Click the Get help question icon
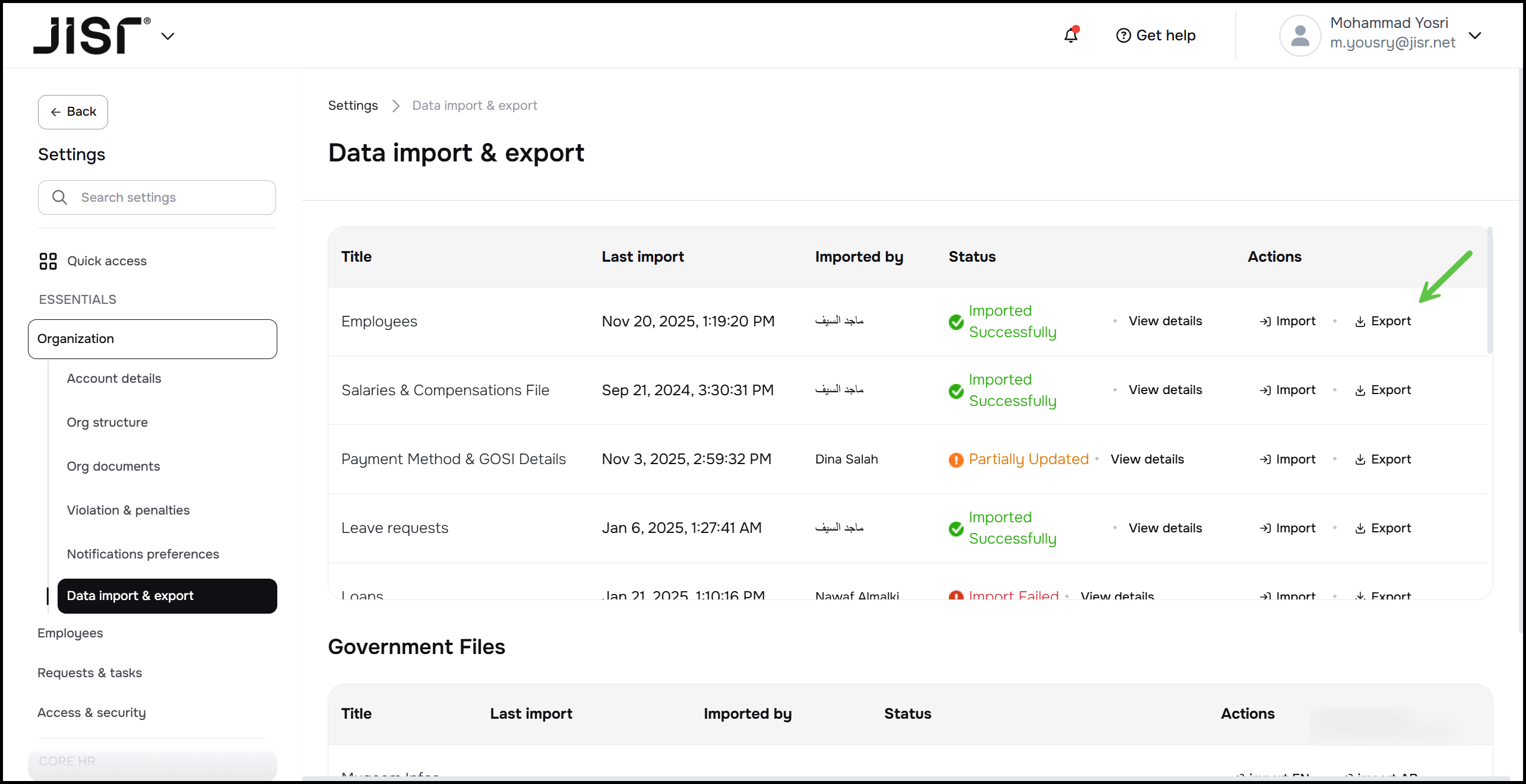This screenshot has width=1526, height=784. pyautogui.click(x=1123, y=36)
